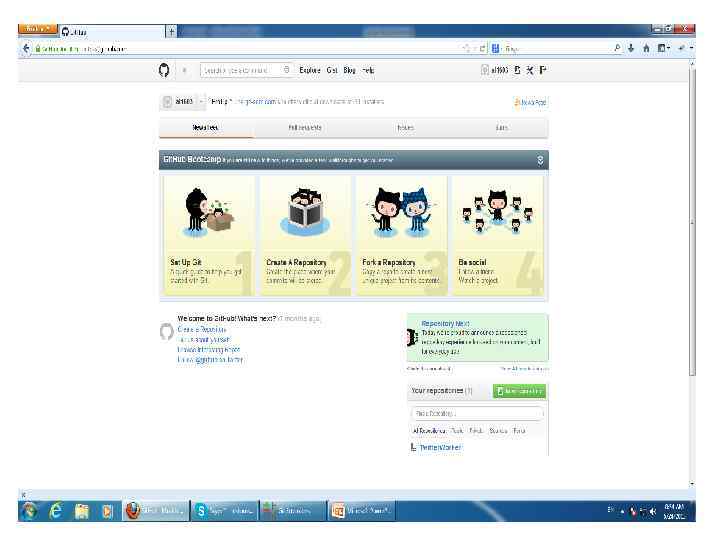720x540 pixels.
Task: Reload the page with refresh icon
Action: click(x=482, y=48)
